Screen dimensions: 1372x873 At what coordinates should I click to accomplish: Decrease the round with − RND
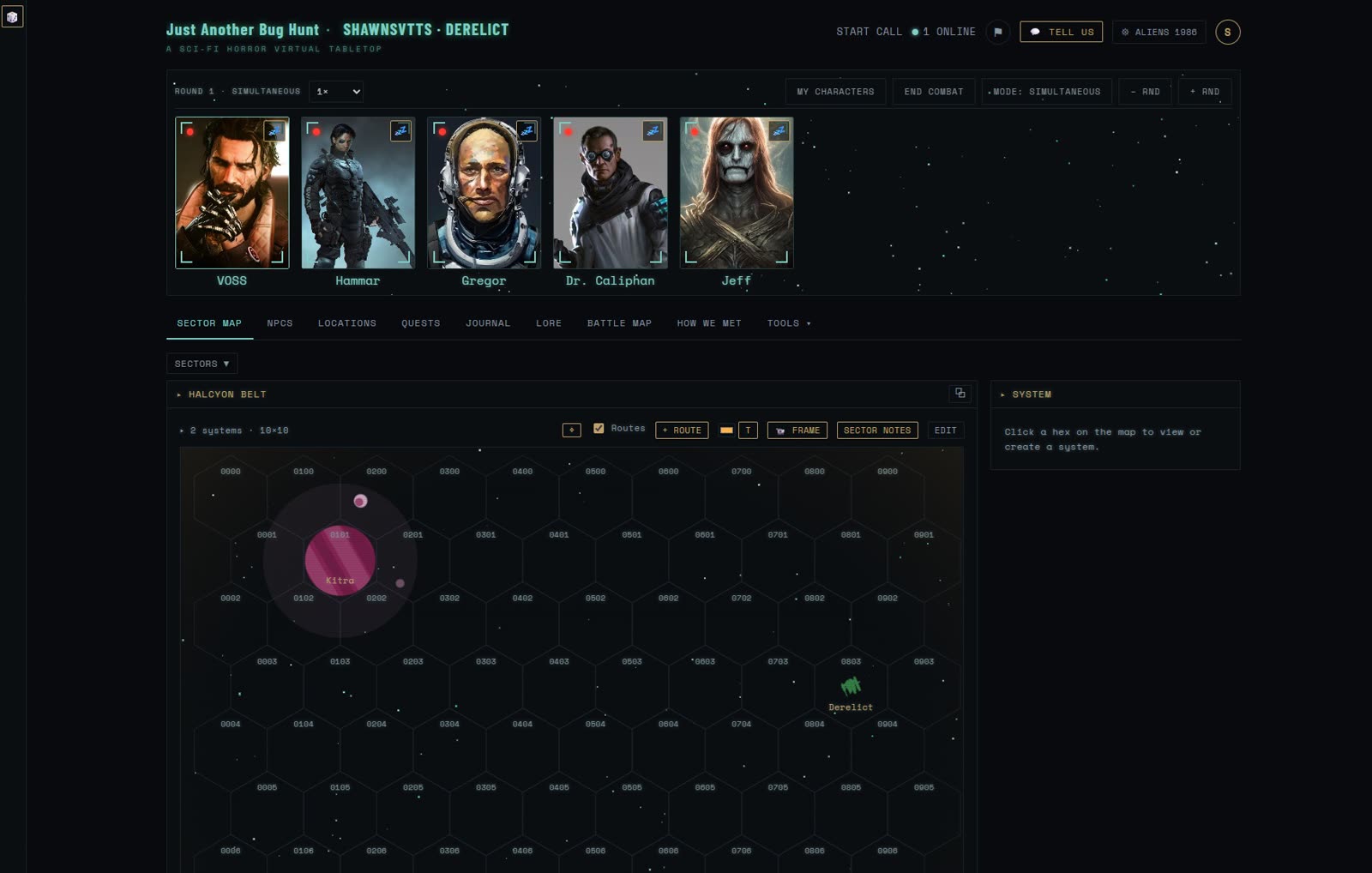[1145, 92]
